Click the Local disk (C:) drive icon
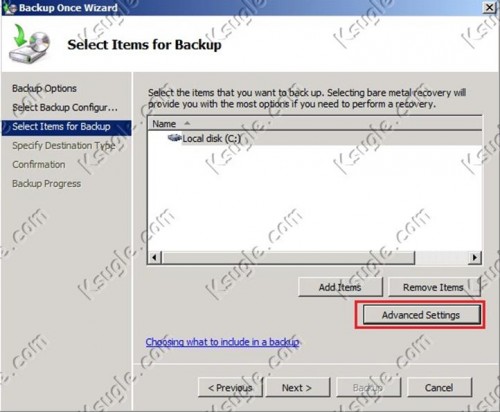 [174, 138]
